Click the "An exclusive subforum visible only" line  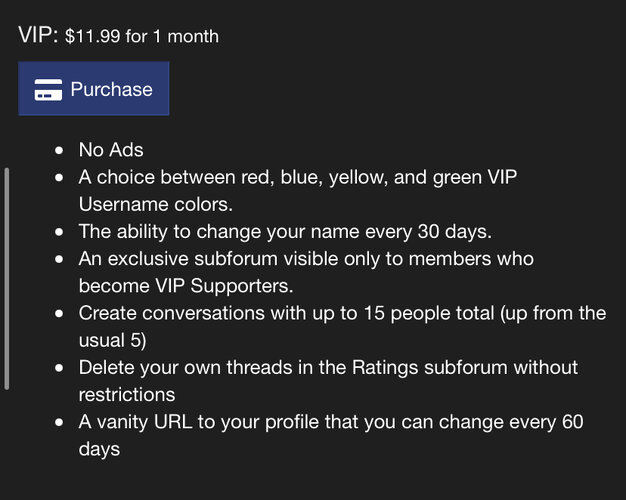tap(306, 258)
